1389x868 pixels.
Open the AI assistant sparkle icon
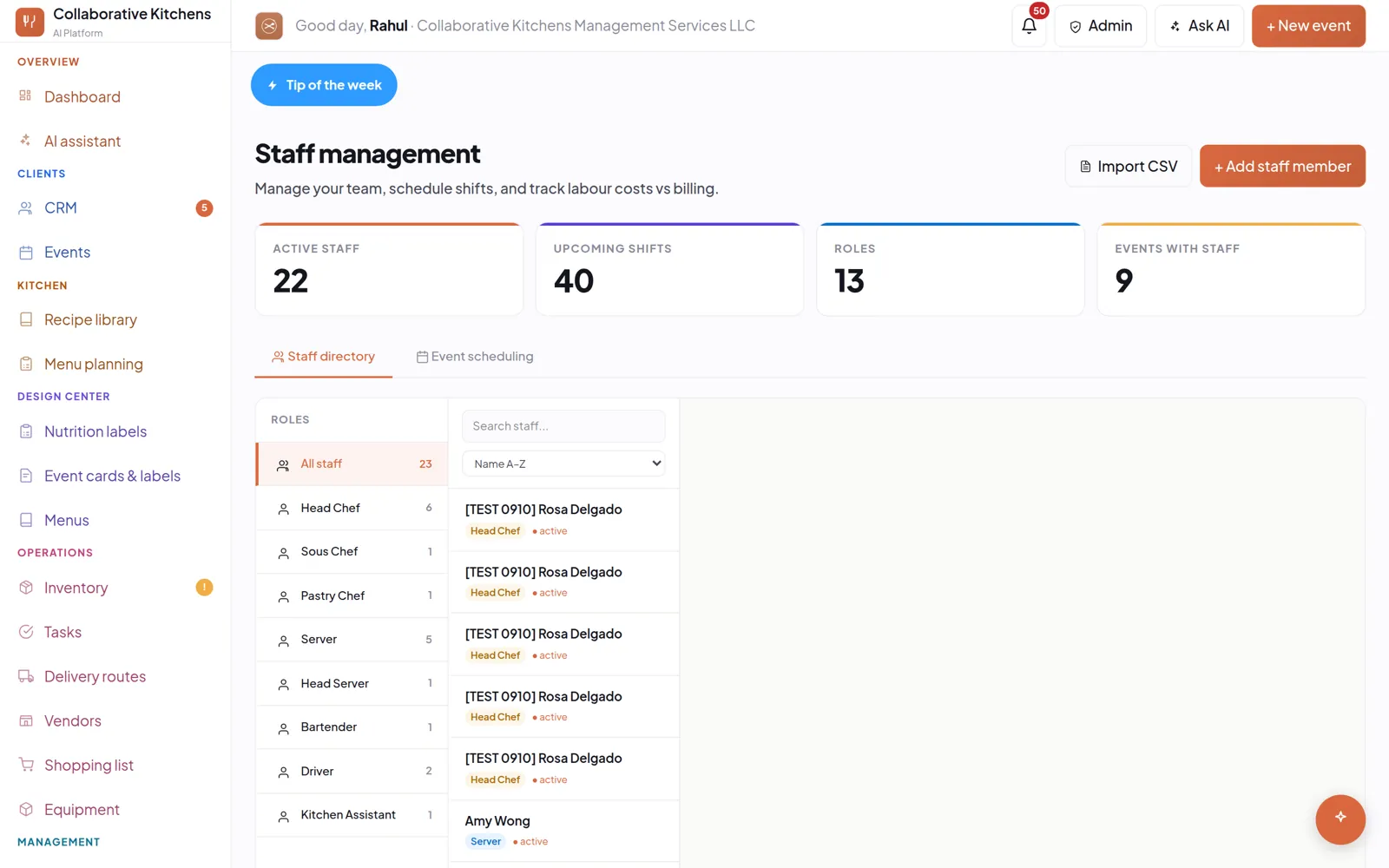(x=25, y=140)
